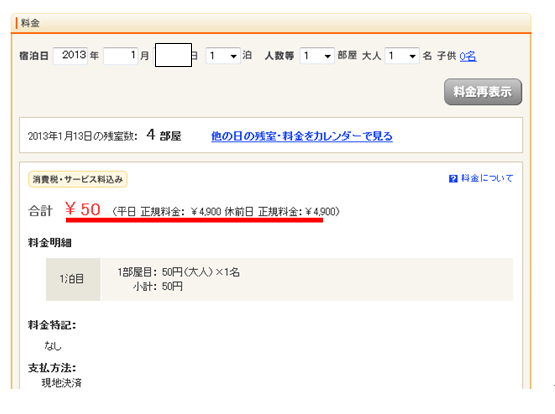Click the 料金特記 heading
Screen dimensions: 555x414
coord(52,325)
